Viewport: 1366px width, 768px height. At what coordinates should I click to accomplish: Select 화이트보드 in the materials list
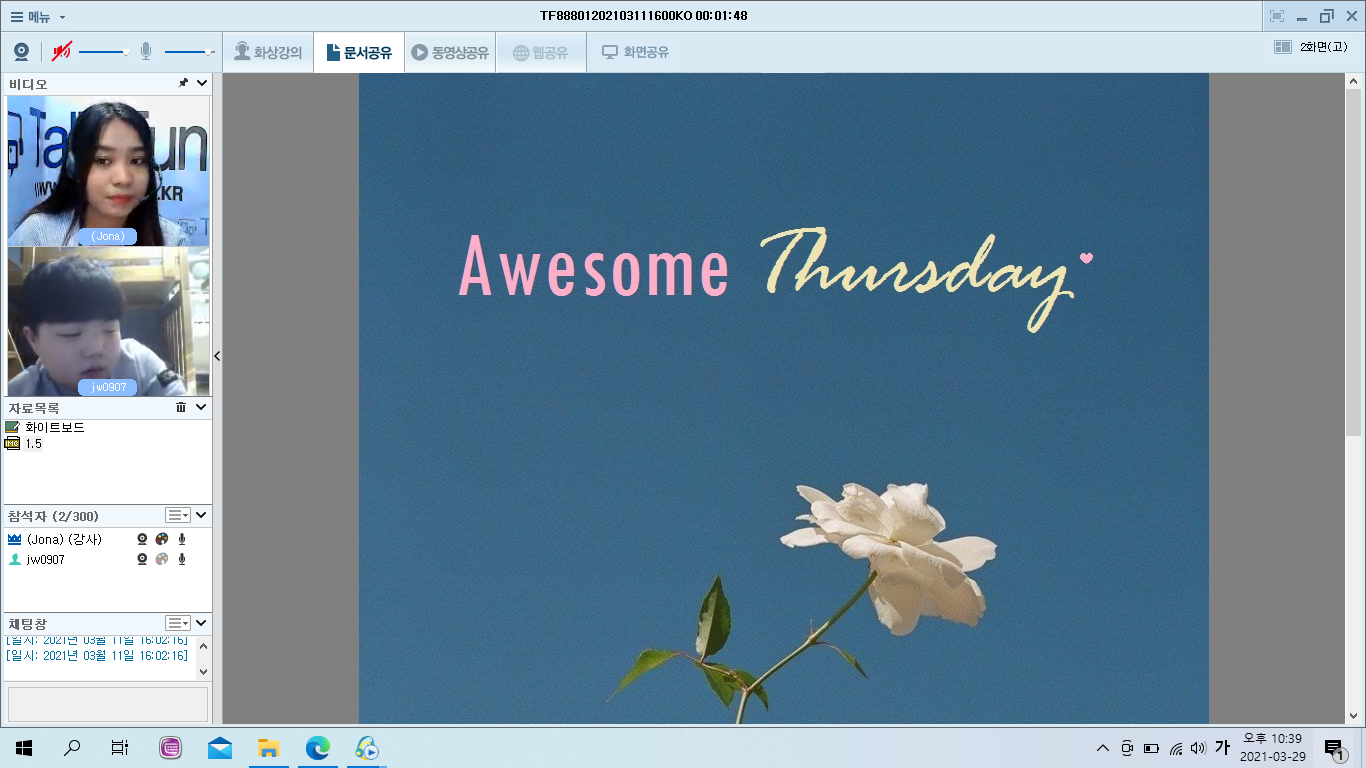pyautogui.click(x=54, y=428)
